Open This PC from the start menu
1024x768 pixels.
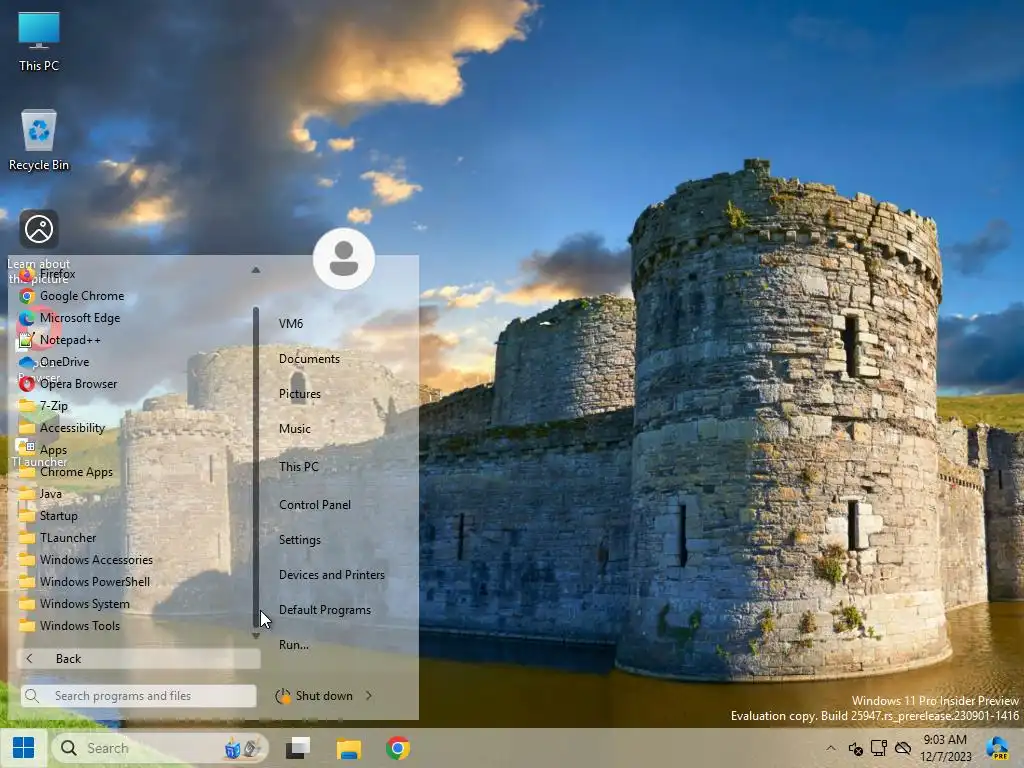(298, 467)
